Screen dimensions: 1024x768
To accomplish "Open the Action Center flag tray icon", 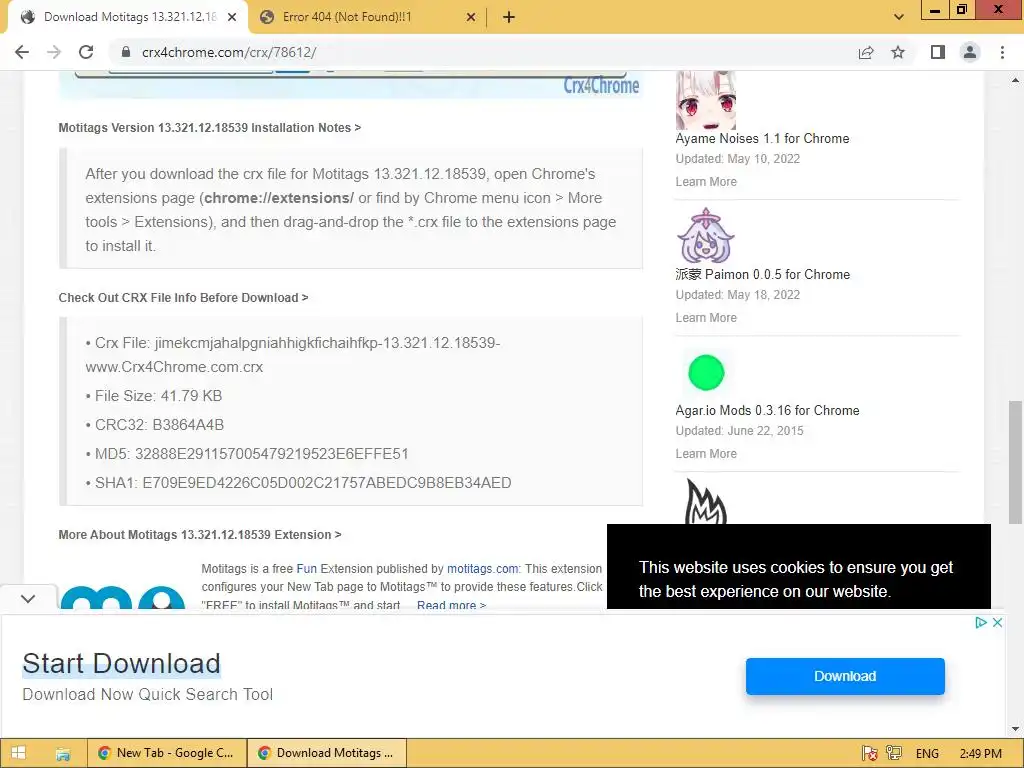I will point(869,753).
